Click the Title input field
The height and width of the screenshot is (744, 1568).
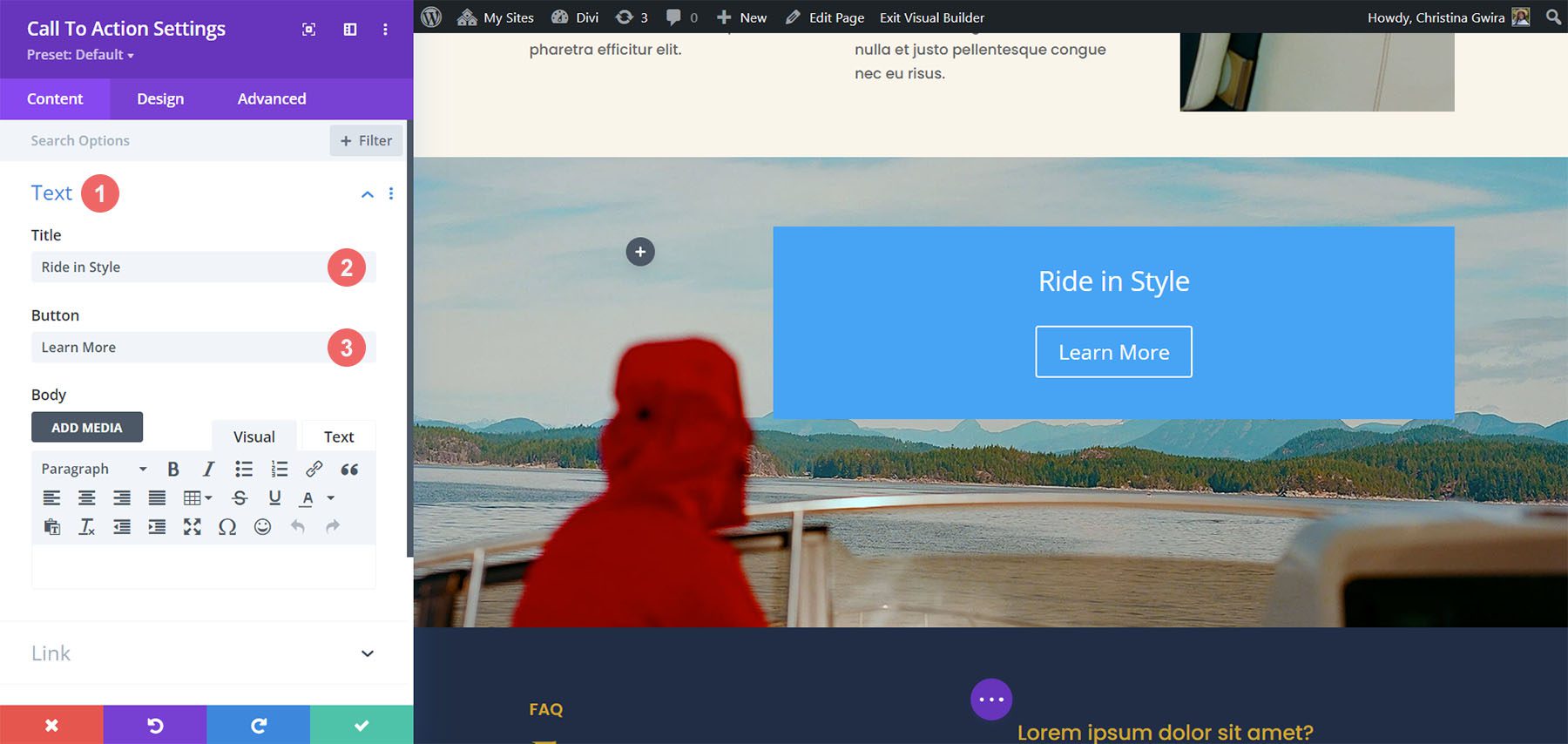click(x=204, y=267)
